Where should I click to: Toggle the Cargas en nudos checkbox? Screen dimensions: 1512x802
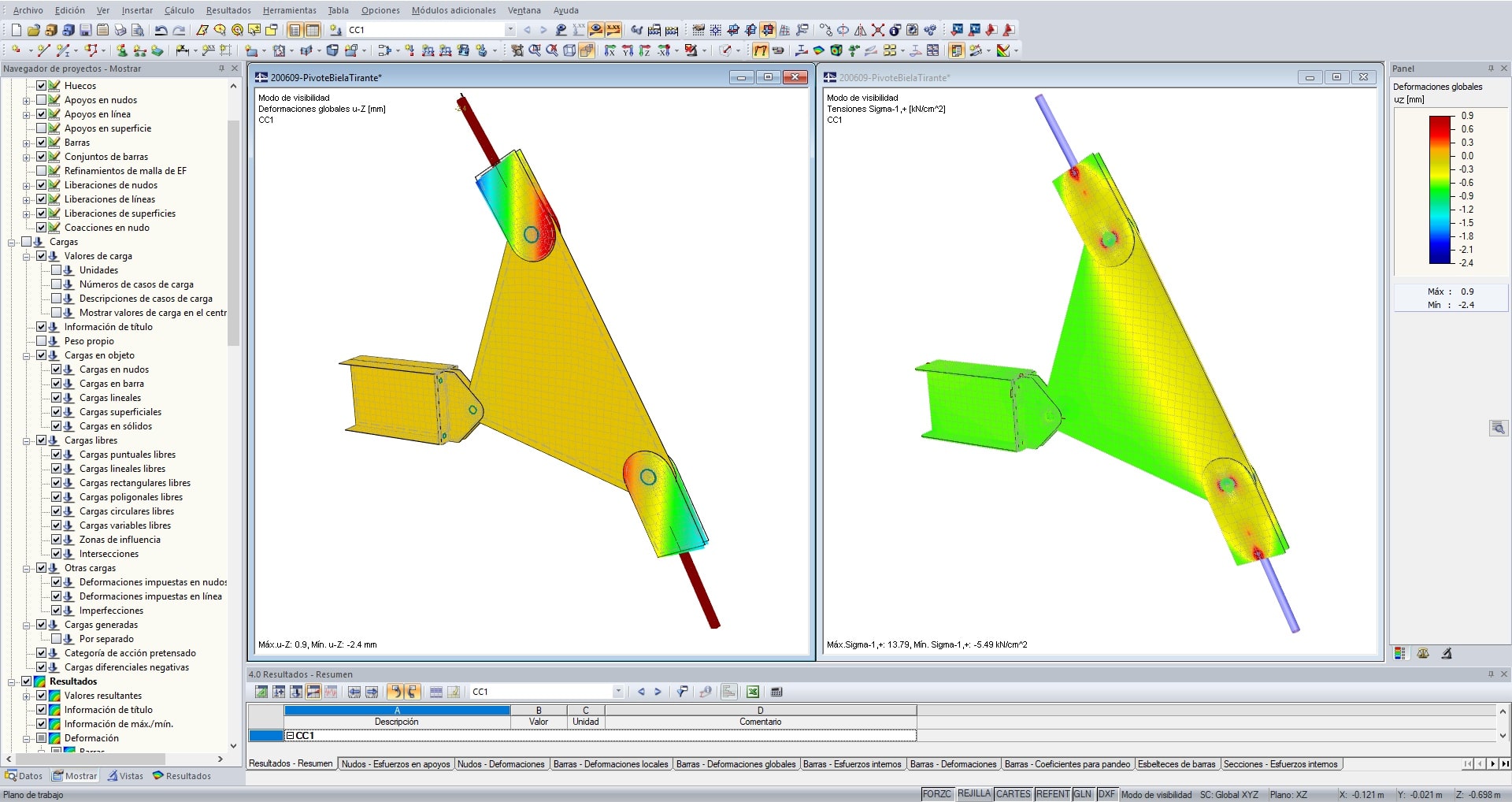click(x=57, y=369)
